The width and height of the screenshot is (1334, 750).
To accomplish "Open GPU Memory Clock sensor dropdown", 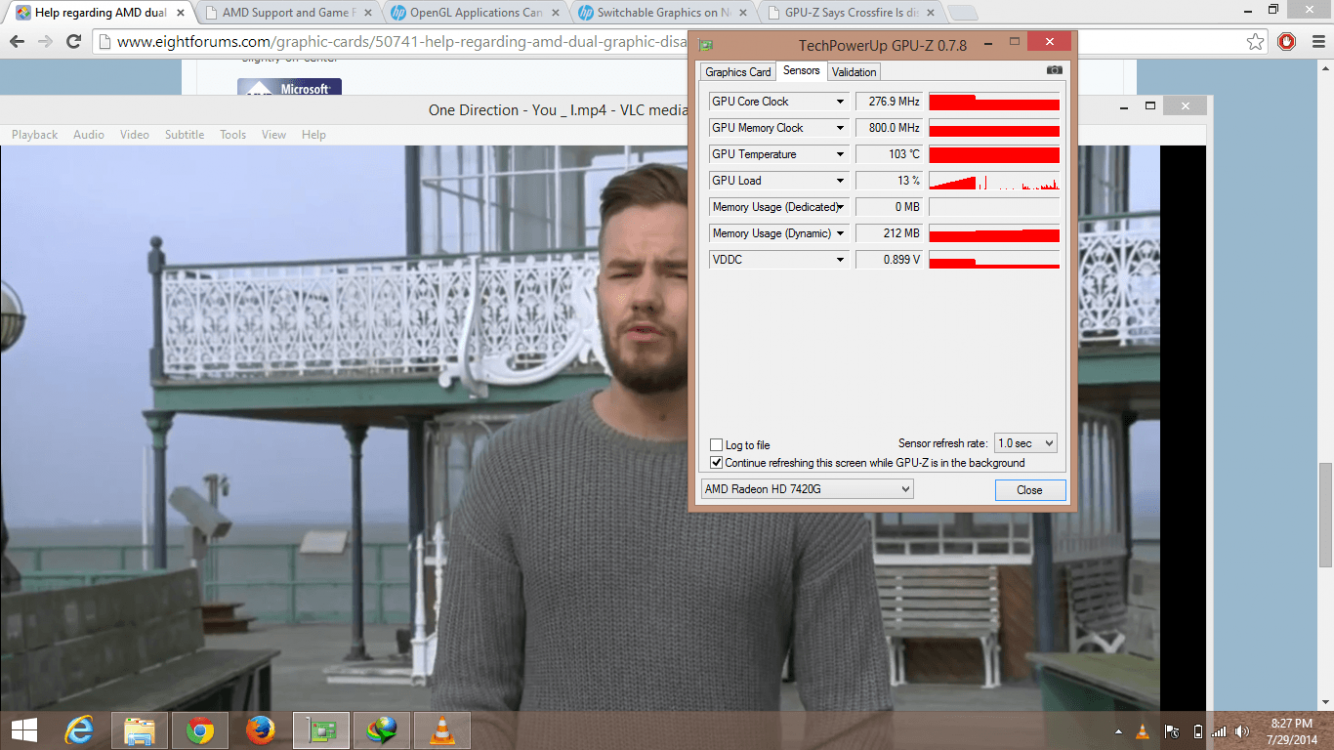I will (x=840, y=128).
